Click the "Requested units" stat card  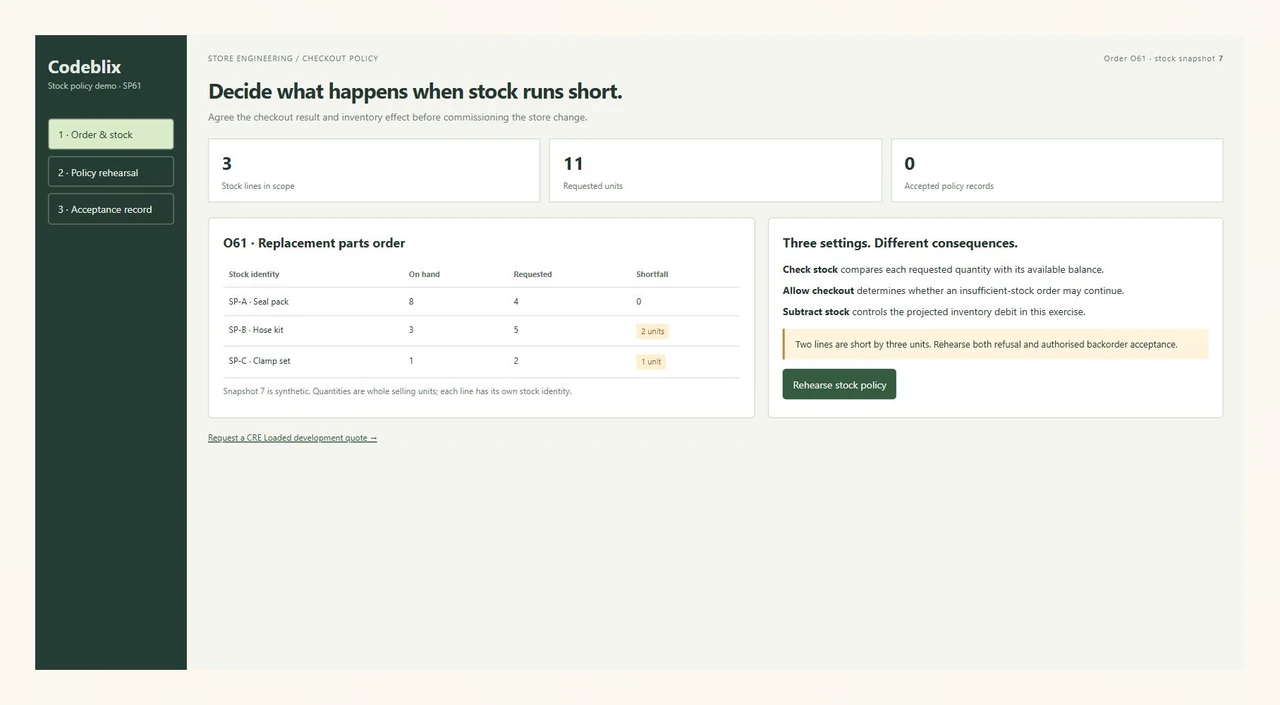pos(715,171)
